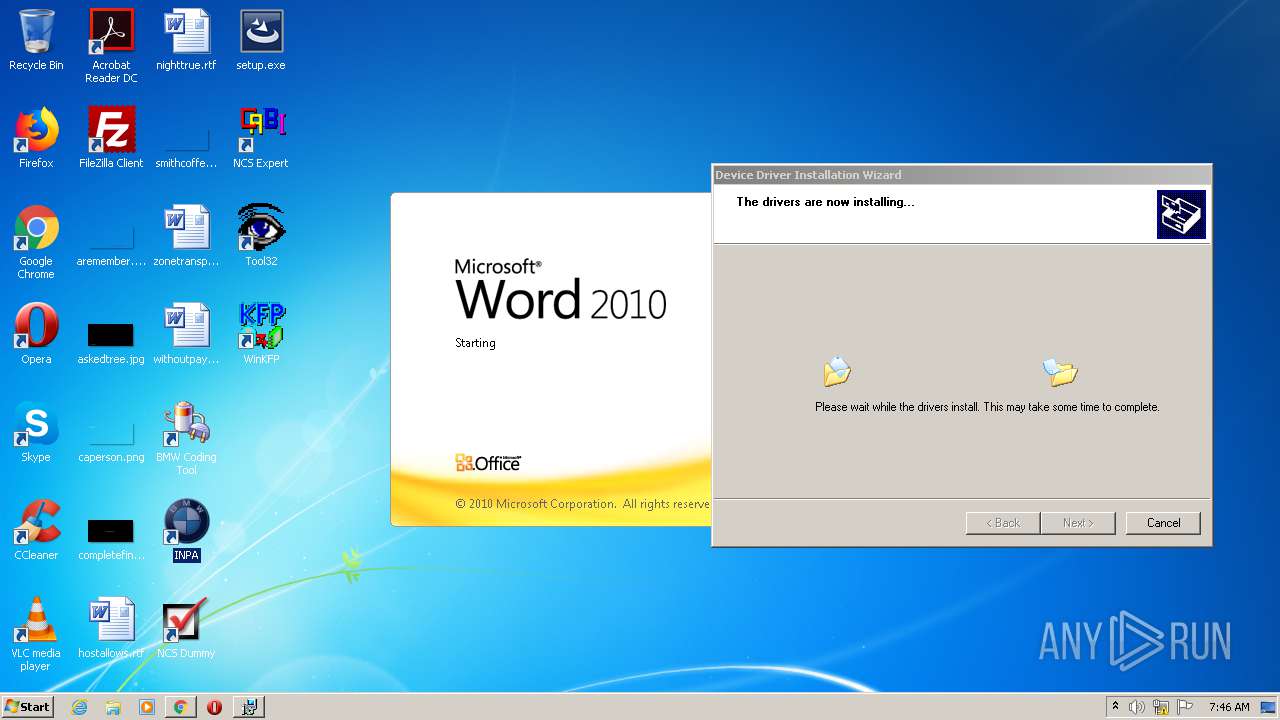The width and height of the screenshot is (1280, 720).
Task: Open Skype desktop shortcut
Action: [x=36, y=432]
